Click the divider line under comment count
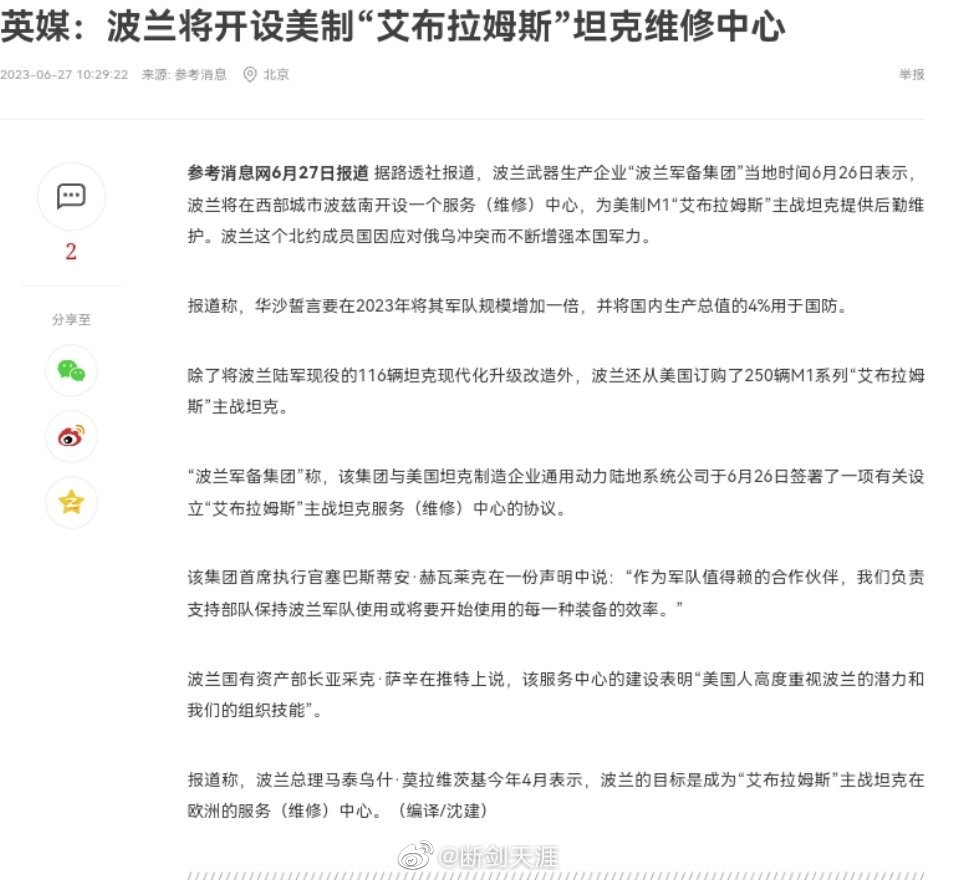Screen dimensions: 960x880 coord(71,285)
